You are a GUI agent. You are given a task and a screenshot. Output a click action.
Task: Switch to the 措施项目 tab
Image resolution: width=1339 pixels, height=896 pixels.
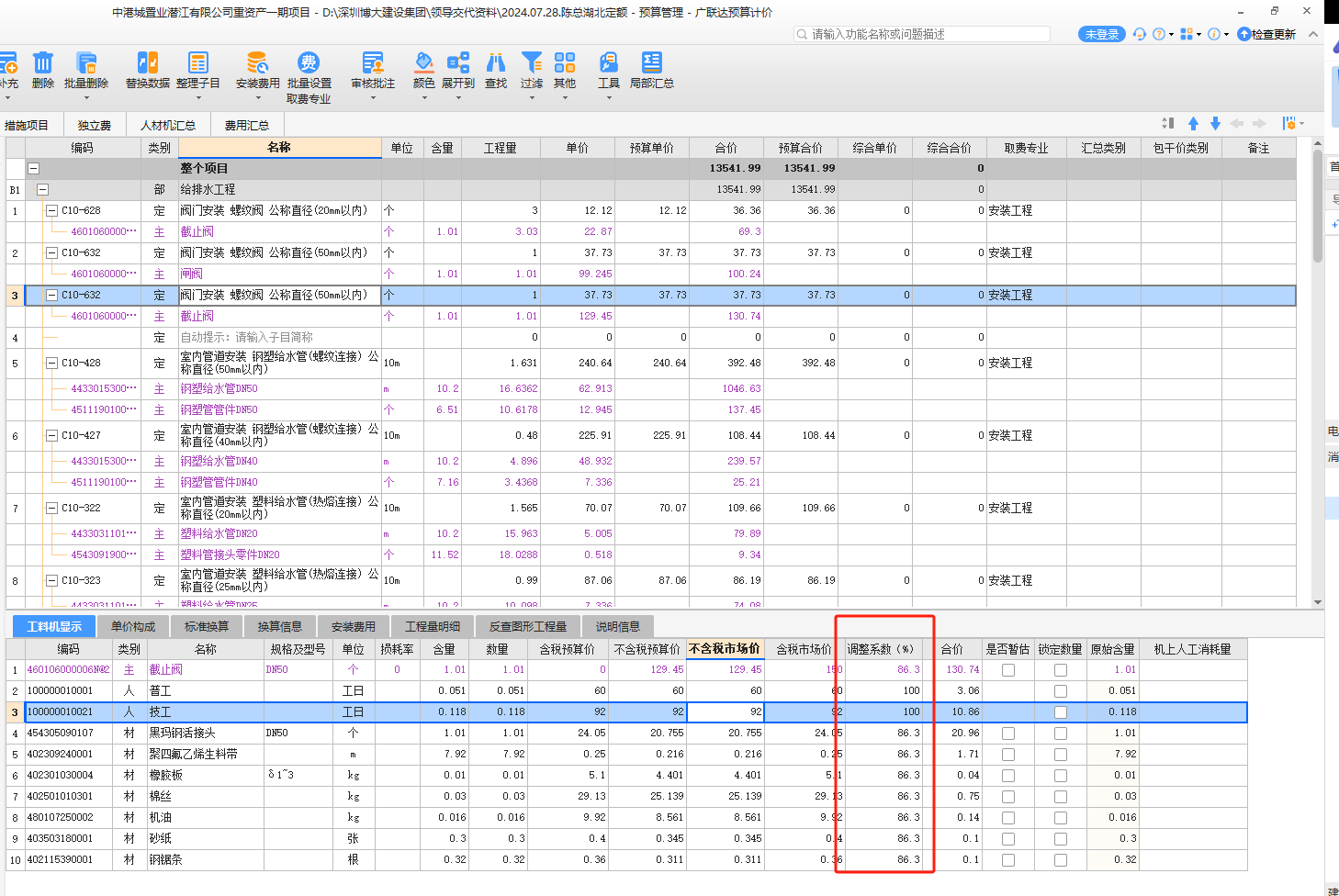coord(28,125)
